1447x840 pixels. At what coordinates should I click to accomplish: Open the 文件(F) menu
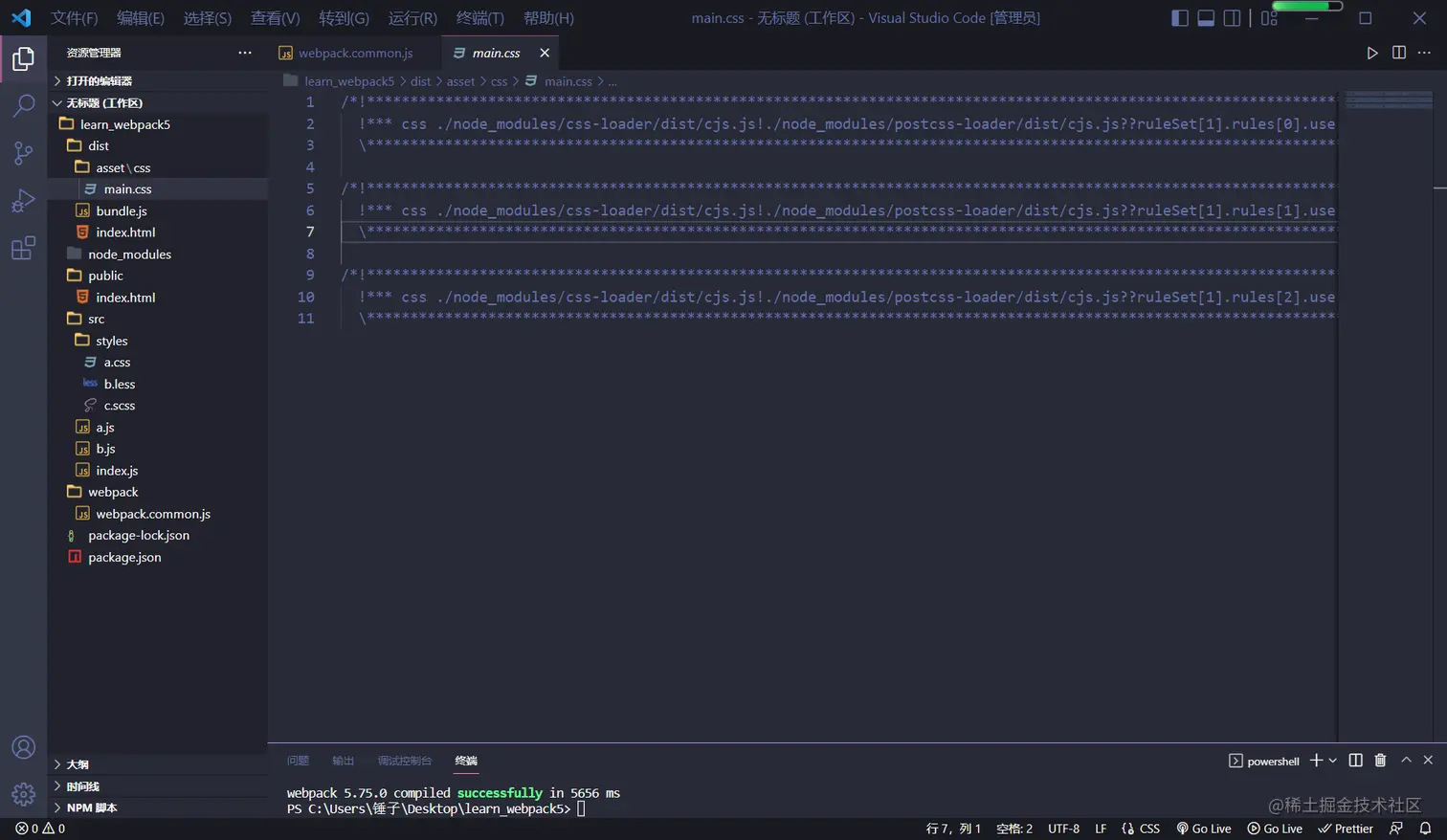[75, 18]
